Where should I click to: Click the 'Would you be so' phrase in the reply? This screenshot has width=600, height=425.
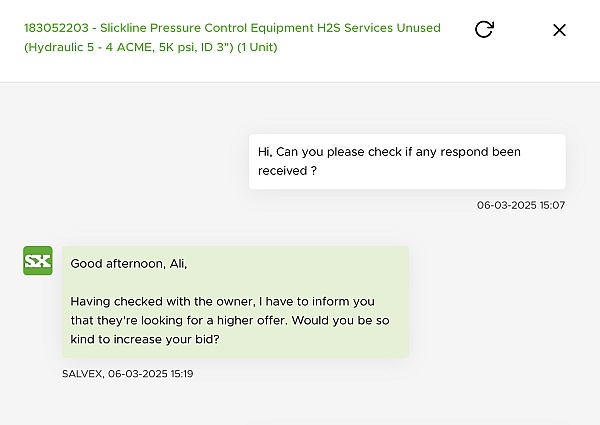341,320
